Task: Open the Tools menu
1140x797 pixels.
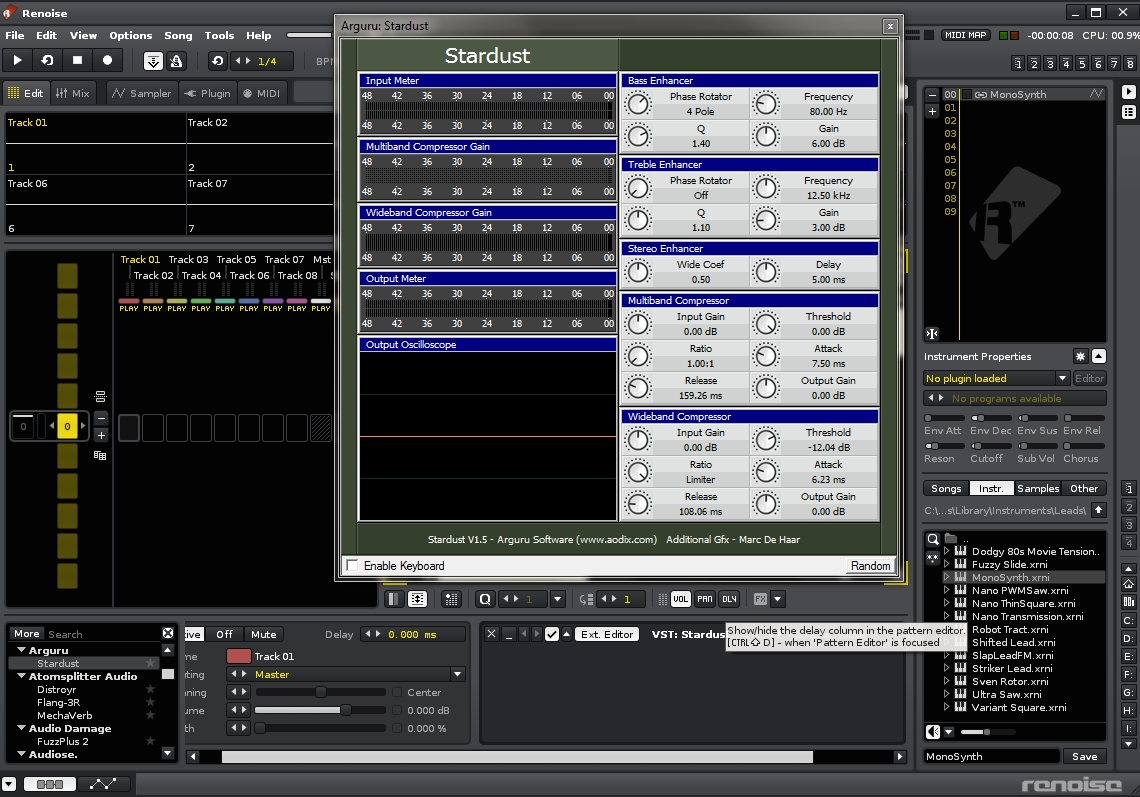Action: [219, 35]
